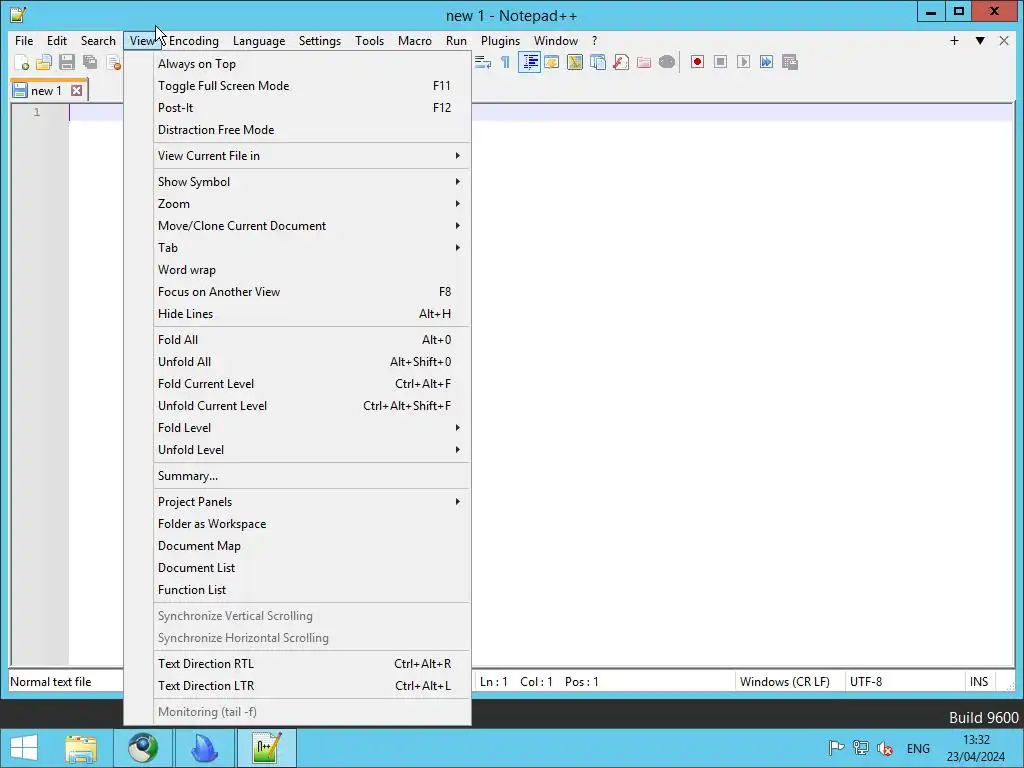This screenshot has height=768, width=1024.
Task: Toggle Folder as Workspace panel menu item
Action: point(312,524)
